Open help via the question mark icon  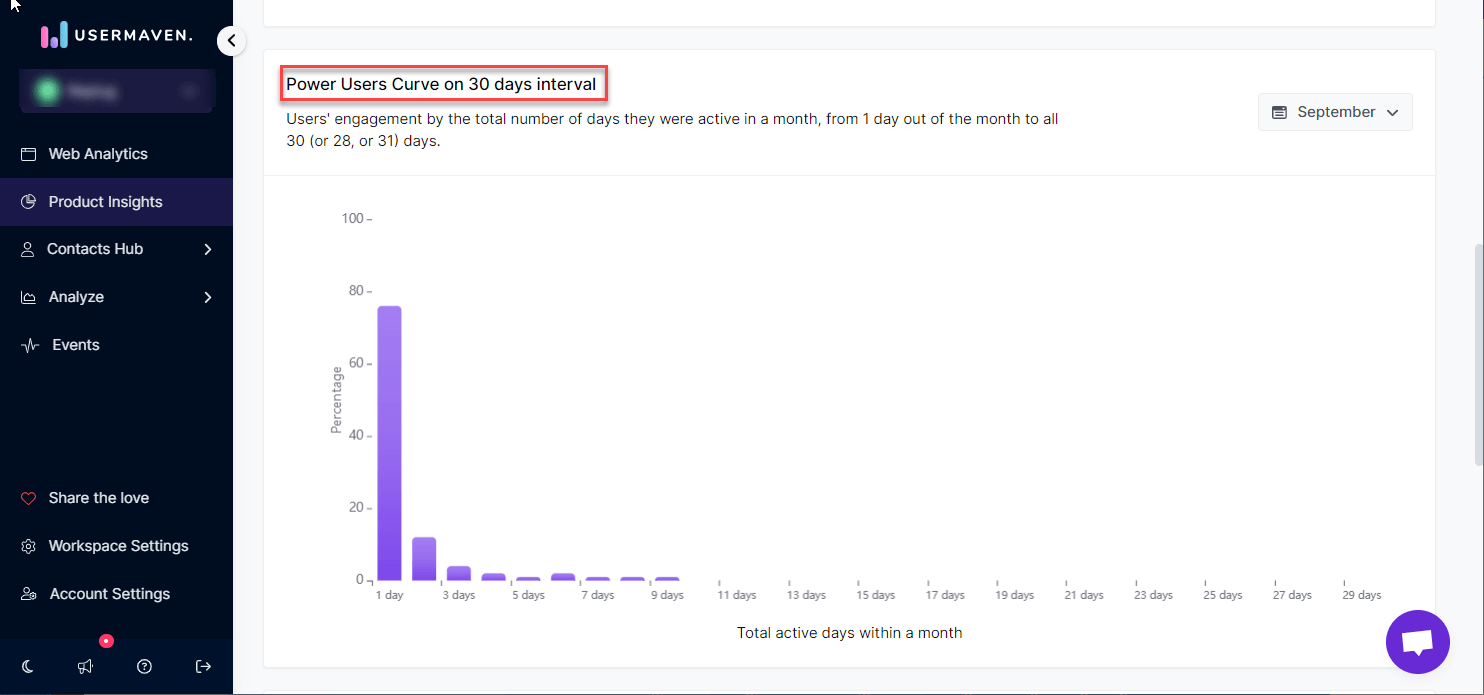click(144, 666)
